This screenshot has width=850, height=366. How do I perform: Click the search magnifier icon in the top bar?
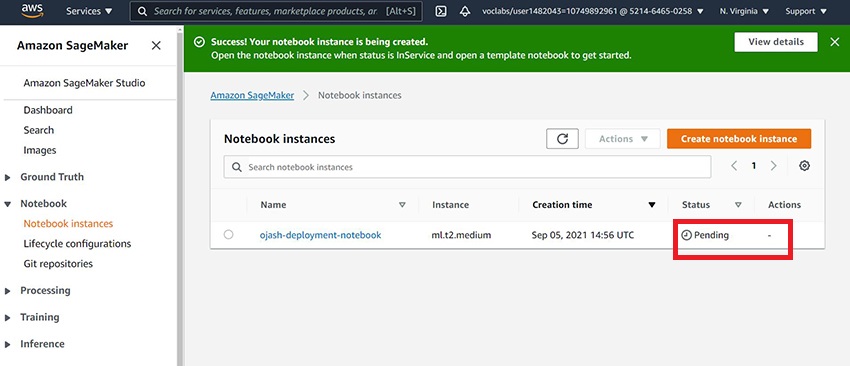click(143, 11)
